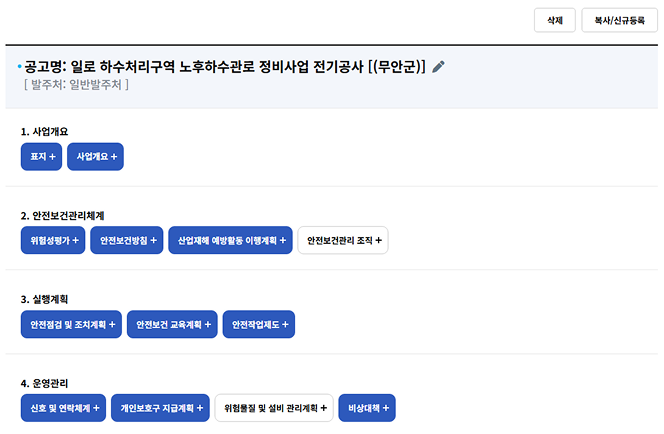Open 산업재해 예방활동 이행계획
This screenshot has width=664, height=434.
[230, 241]
